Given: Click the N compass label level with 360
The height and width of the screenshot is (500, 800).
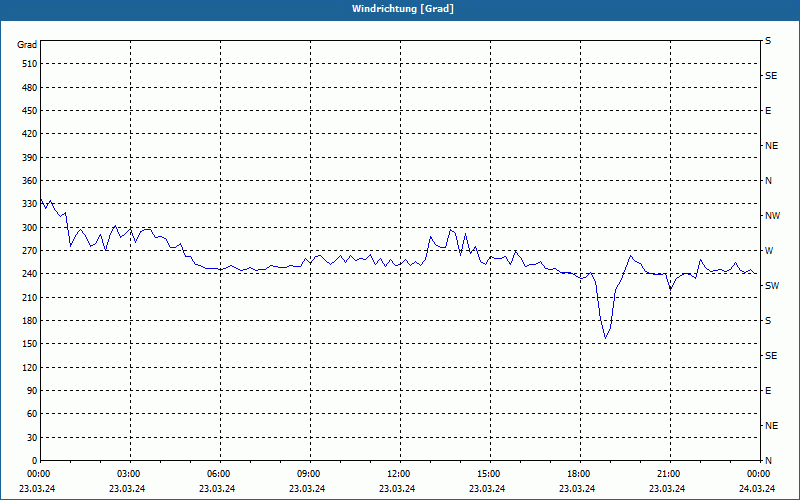Looking at the screenshot, I should coord(768,181).
